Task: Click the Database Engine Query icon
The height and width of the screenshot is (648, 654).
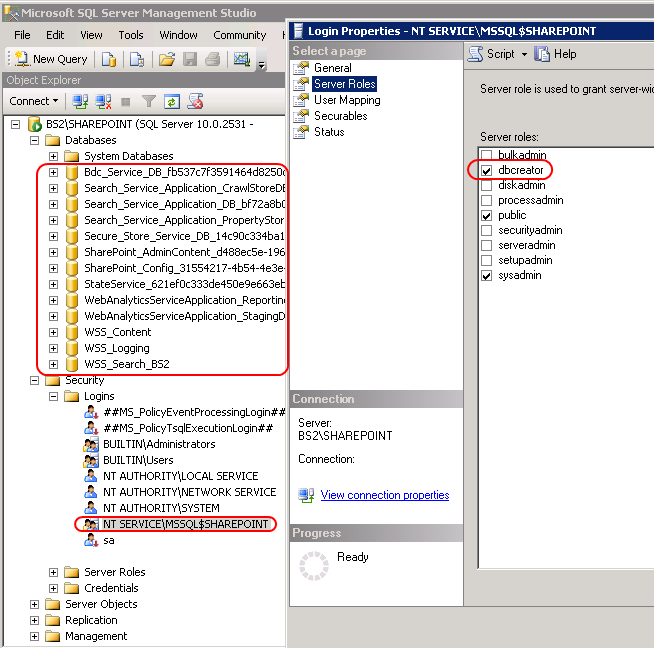Action: pyautogui.click(x=109, y=59)
